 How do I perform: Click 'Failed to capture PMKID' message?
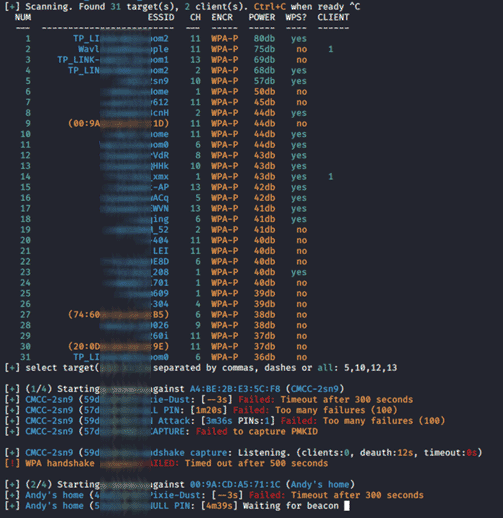click(x=257, y=431)
